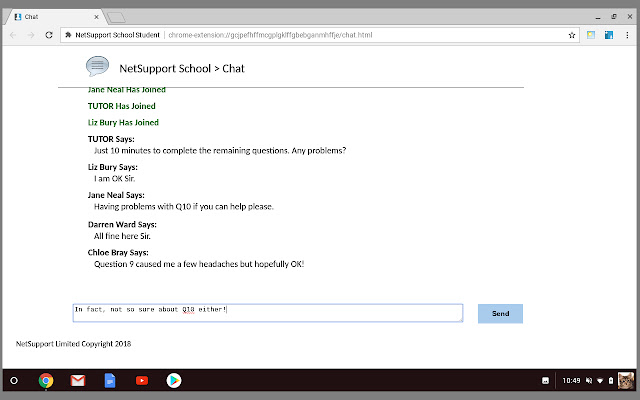This screenshot has height=400, width=640.
Task: Click the address bar URL
Action: (270, 35)
